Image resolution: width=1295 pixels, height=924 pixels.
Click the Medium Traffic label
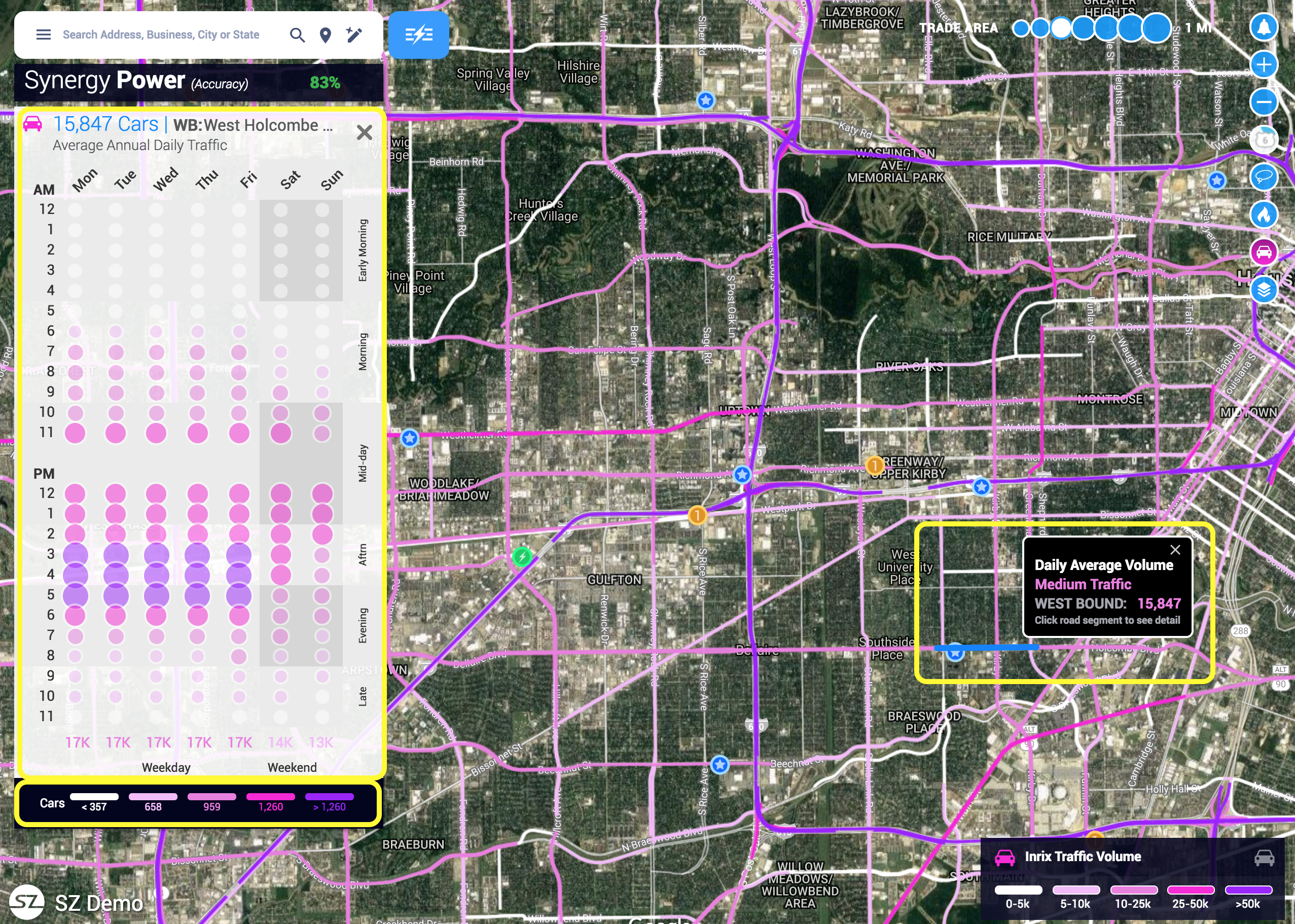(x=1083, y=584)
